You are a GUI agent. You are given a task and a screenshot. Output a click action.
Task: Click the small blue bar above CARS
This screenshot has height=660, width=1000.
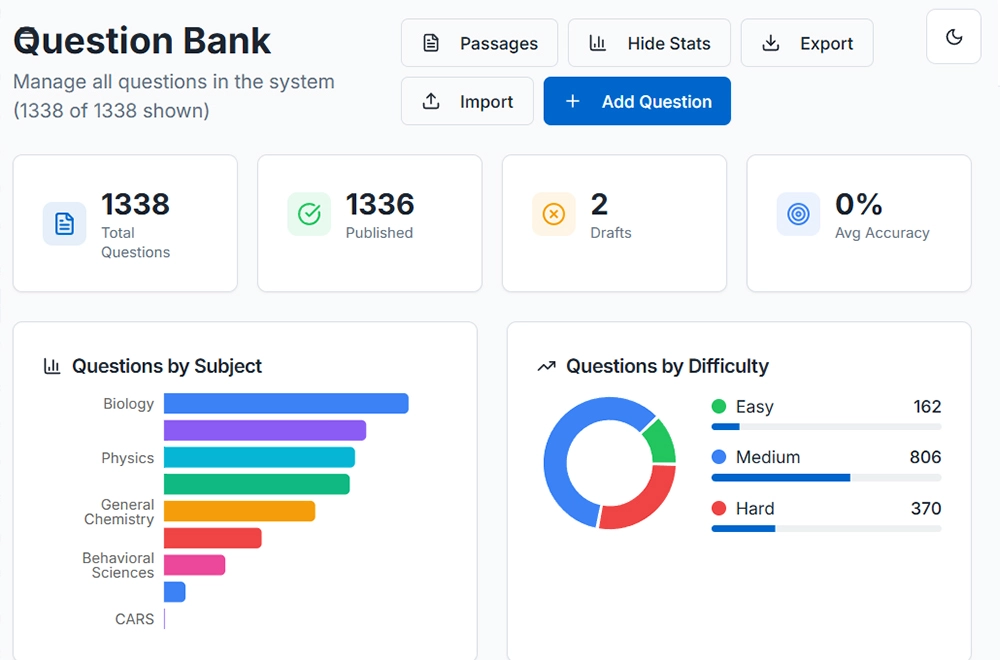(175, 592)
